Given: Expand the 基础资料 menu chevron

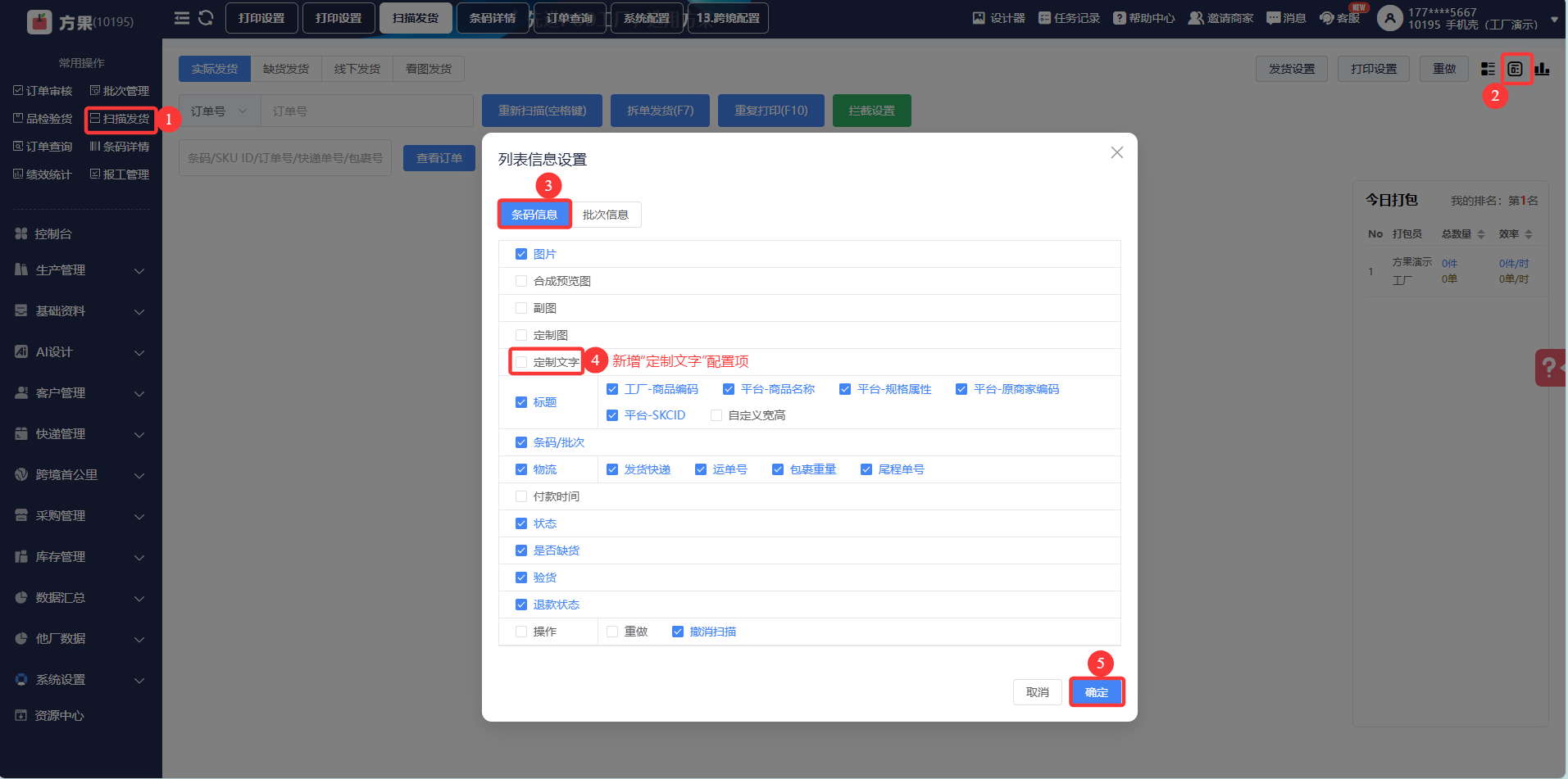Looking at the screenshot, I should [x=139, y=312].
